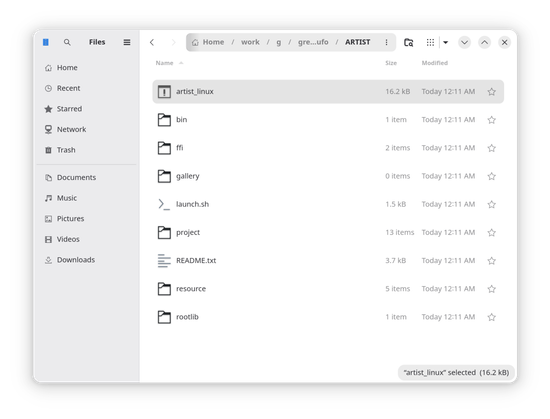The height and width of the screenshot is (419, 550).
Task: Open Home in the sidebar
Action: pyautogui.click(x=86, y=68)
